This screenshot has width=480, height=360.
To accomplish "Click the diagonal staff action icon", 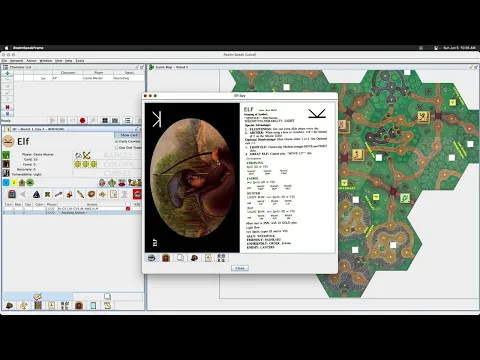I will pos(80,194).
